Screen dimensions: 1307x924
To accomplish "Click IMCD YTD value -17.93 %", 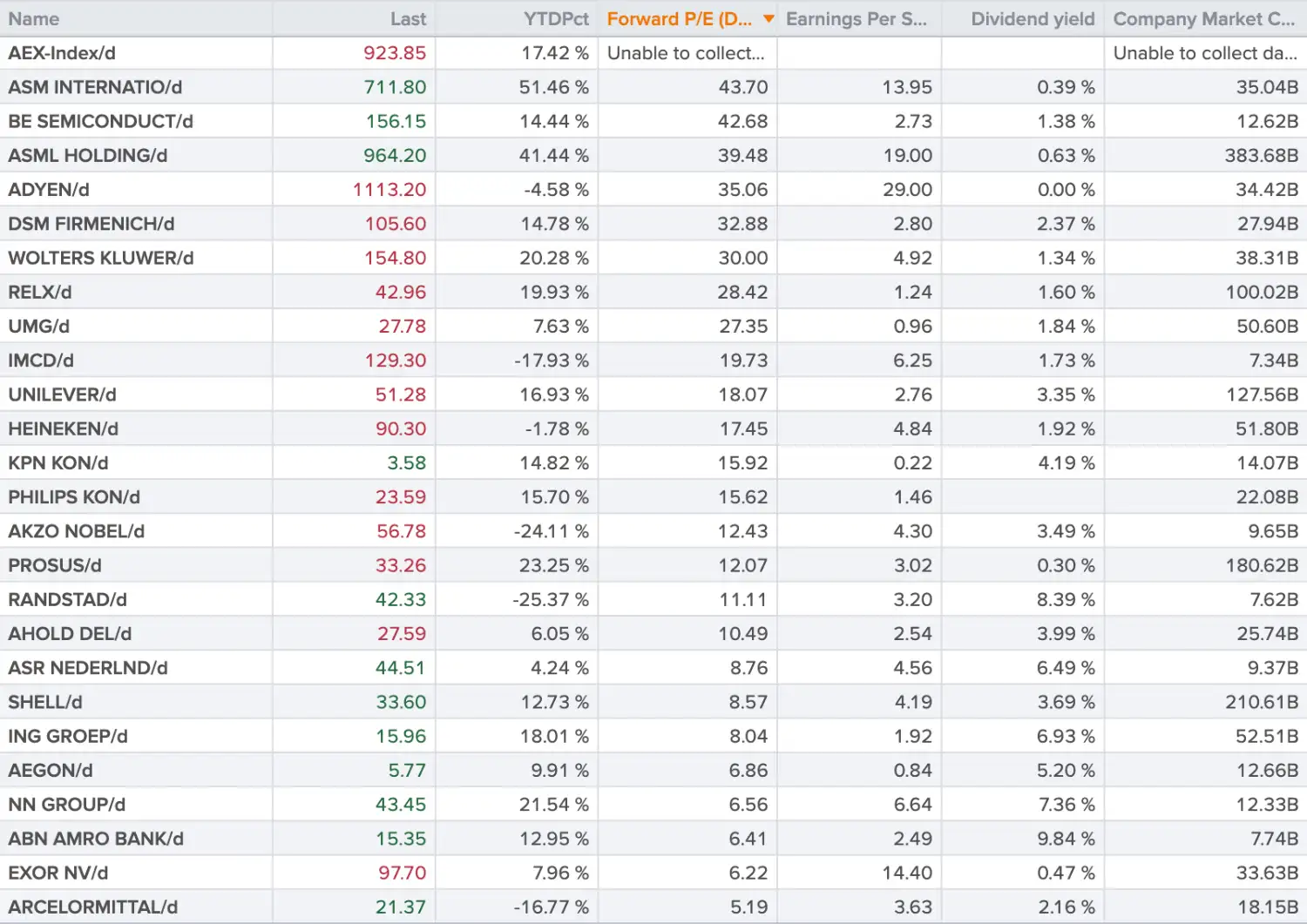I will 552,361.
